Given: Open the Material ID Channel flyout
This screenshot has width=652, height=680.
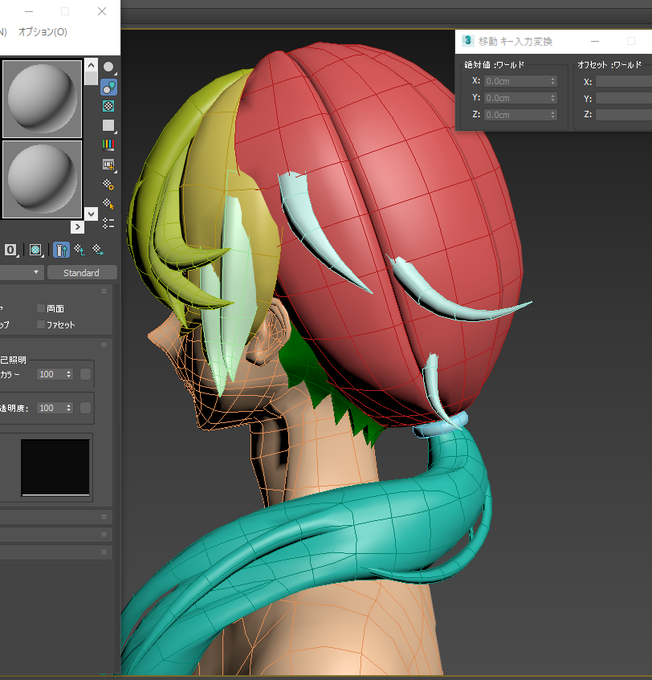Looking at the screenshot, I should pyautogui.click(x=11, y=250).
